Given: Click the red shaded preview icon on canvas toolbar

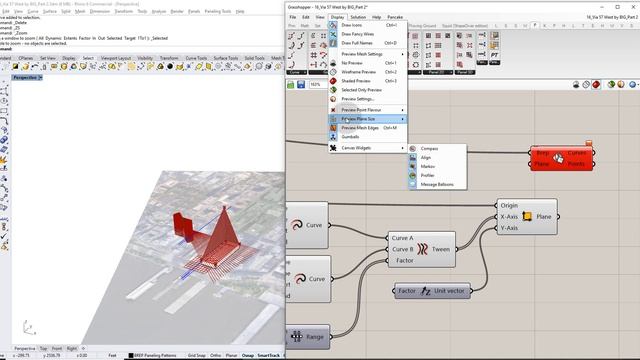Looking at the screenshot, I should [x=596, y=84].
